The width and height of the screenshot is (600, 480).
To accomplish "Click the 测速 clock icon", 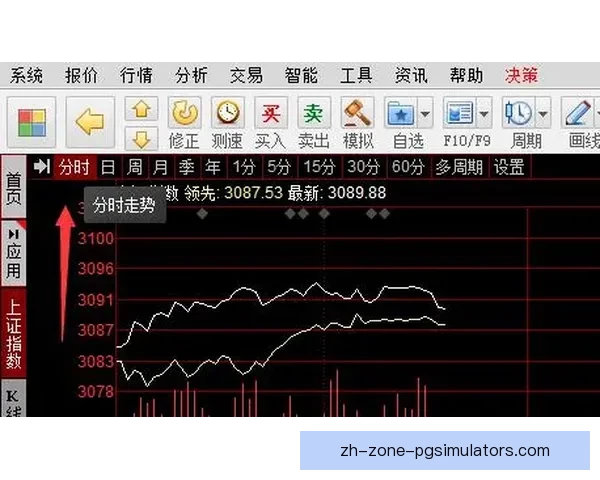I will [x=228, y=113].
